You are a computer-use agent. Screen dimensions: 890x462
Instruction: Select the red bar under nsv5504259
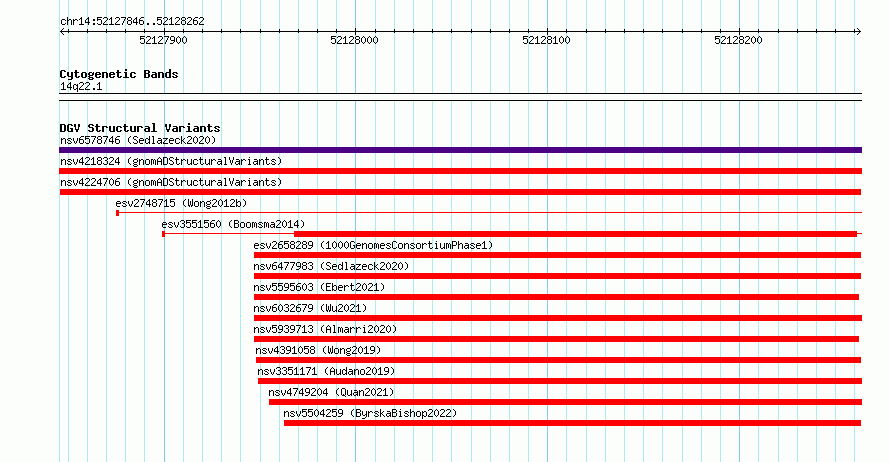click(x=573, y=423)
